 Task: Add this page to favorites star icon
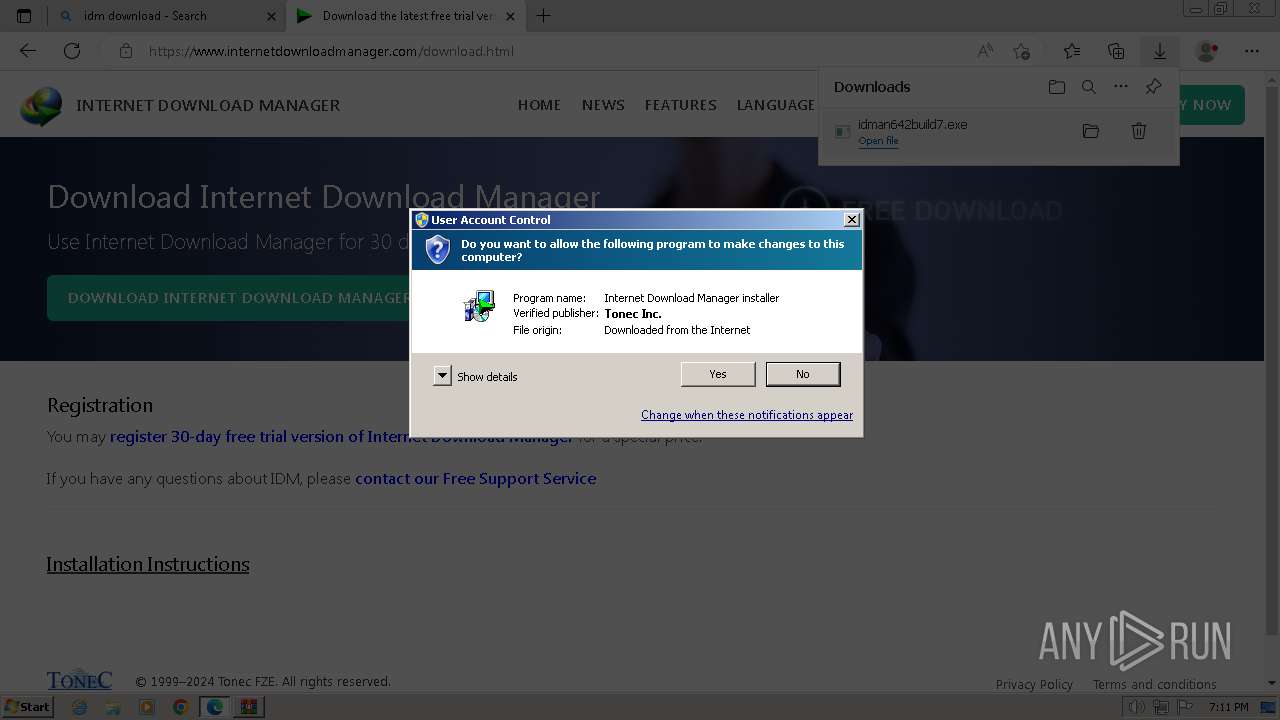pos(1021,51)
